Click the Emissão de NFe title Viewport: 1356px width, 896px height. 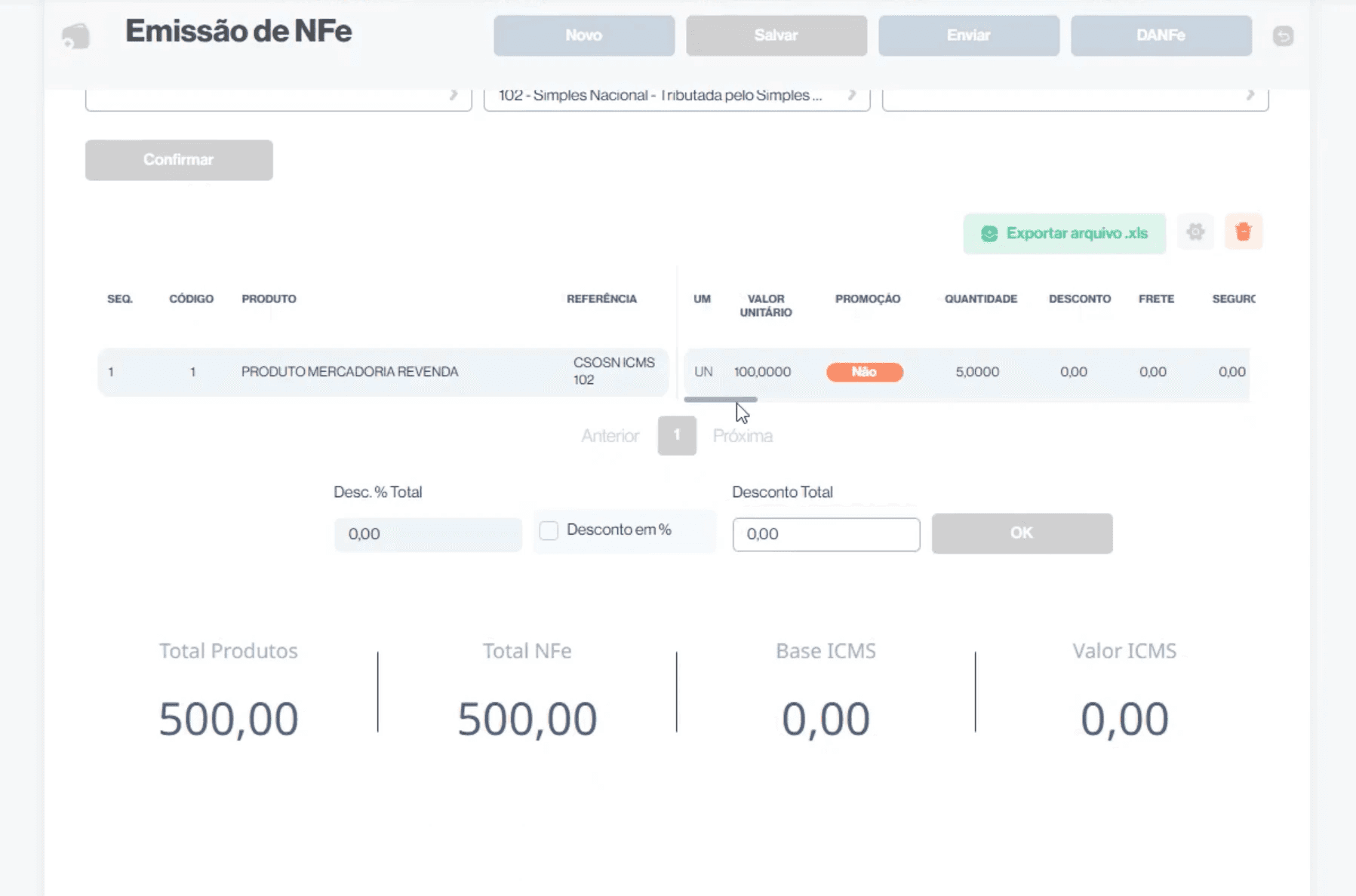(238, 32)
